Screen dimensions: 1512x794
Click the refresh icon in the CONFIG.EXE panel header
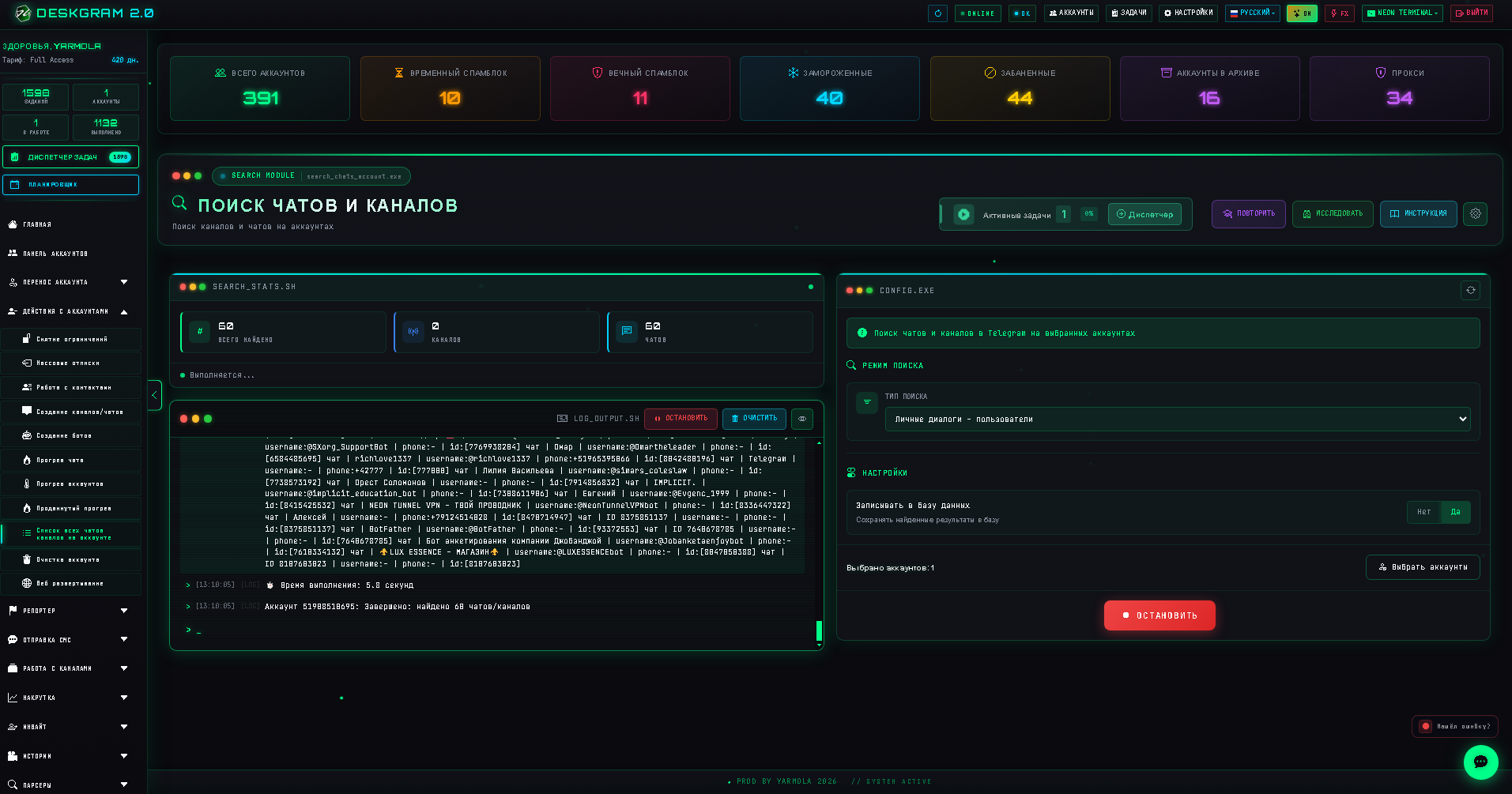point(1471,290)
